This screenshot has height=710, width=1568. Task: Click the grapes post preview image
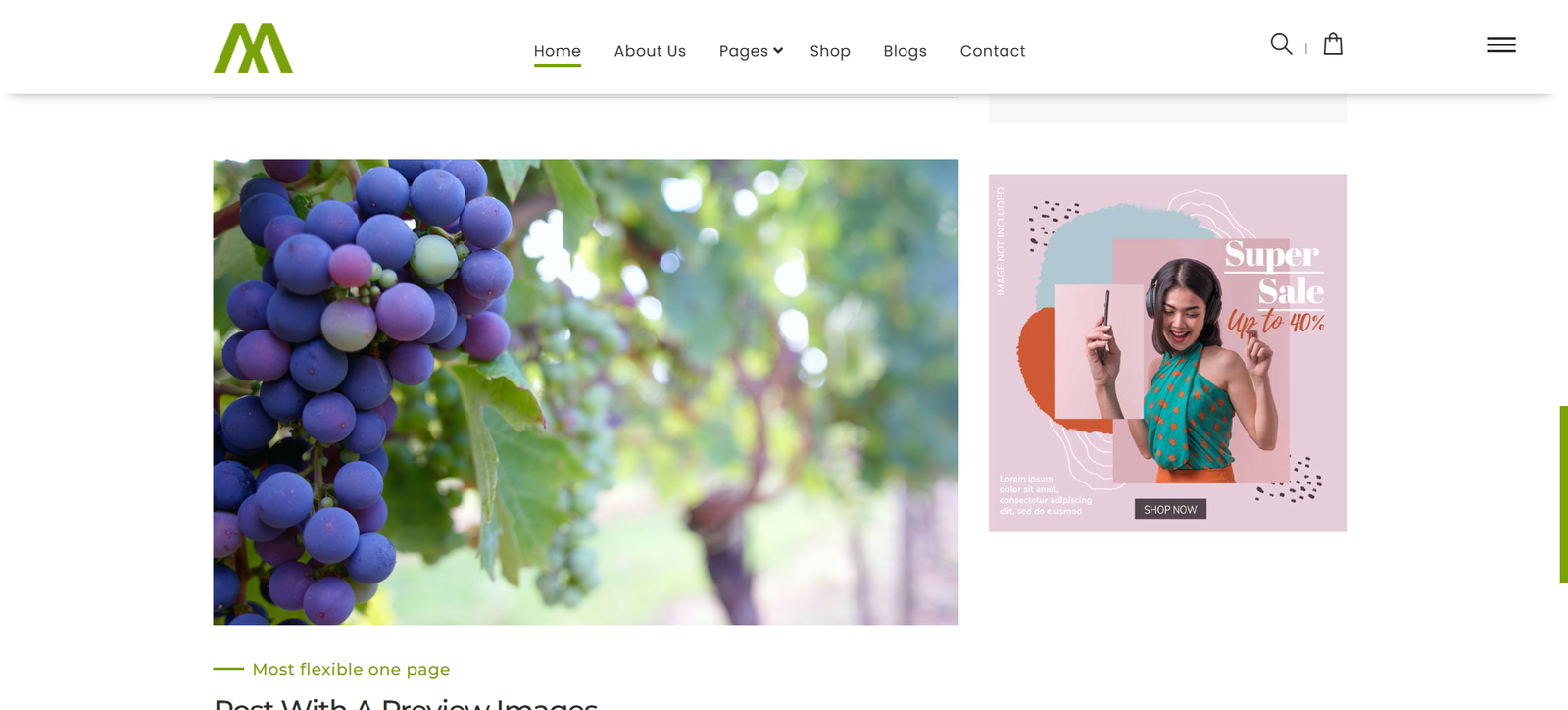point(586,392)
